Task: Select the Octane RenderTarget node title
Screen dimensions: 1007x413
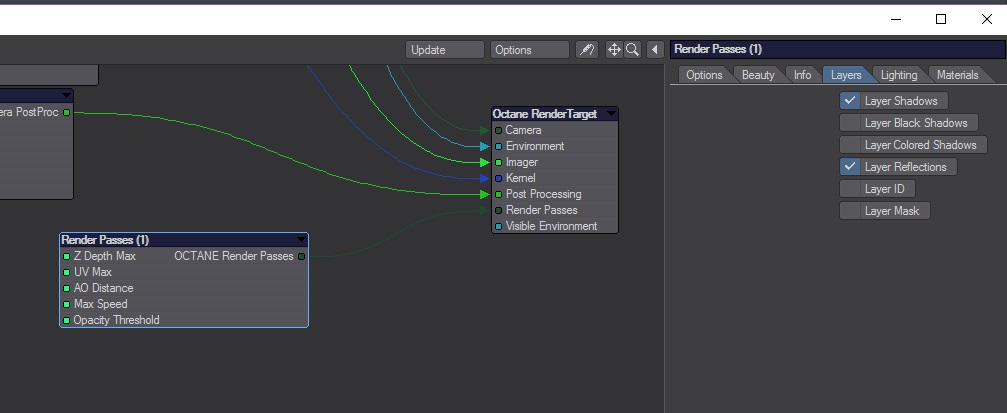Action: [x=545, y=114]
